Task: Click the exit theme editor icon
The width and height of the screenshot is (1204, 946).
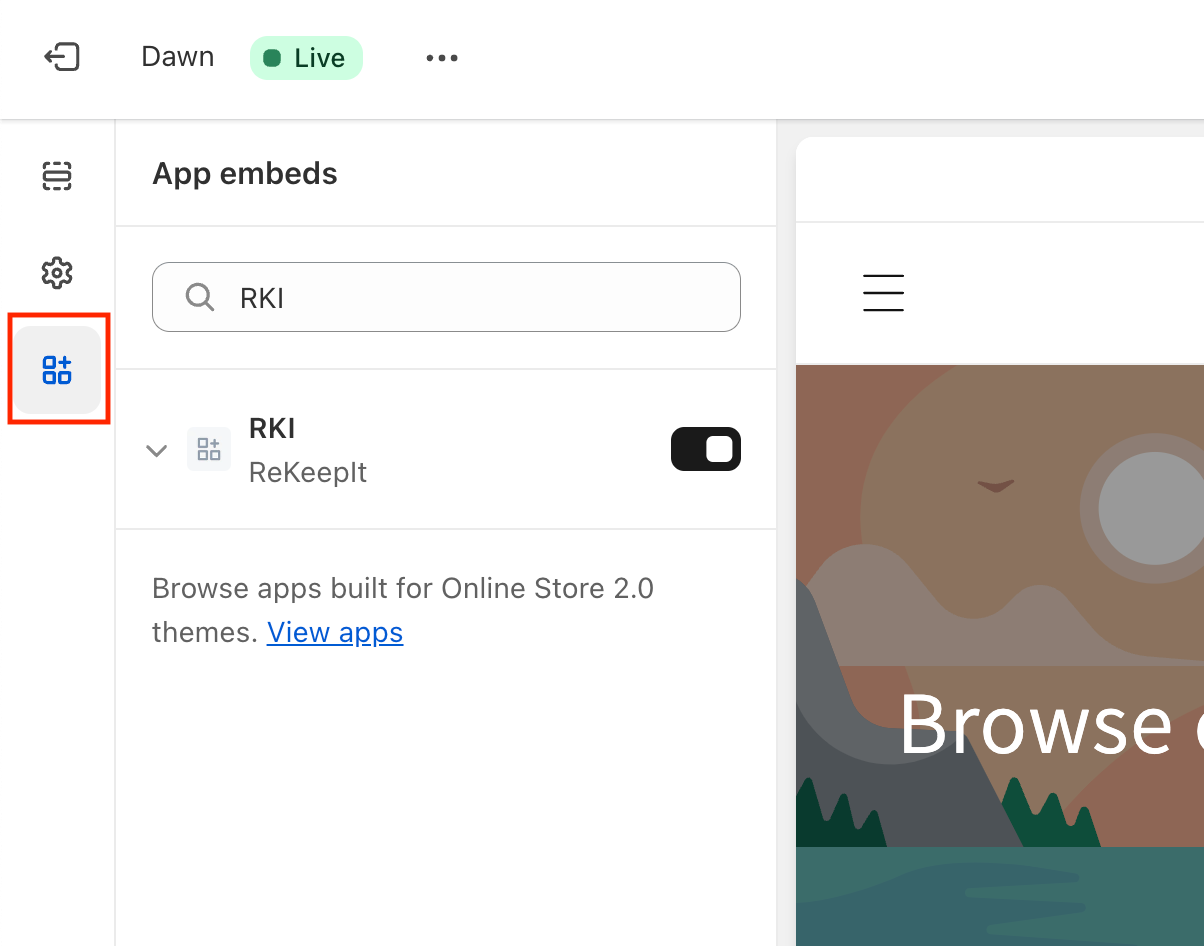Action: 62,58
